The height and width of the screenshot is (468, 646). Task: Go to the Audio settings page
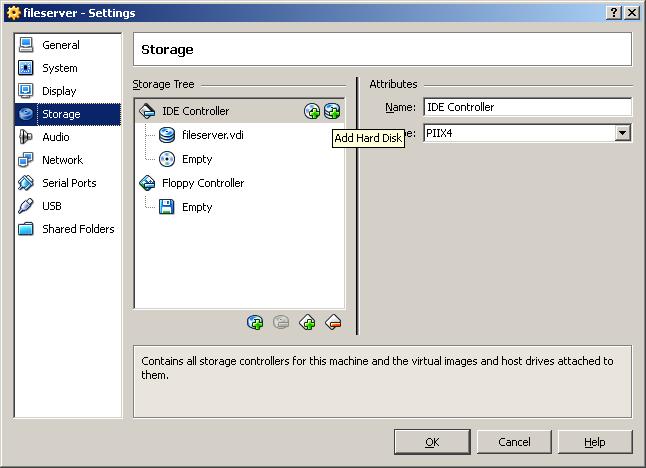click(x=68, y=137)
